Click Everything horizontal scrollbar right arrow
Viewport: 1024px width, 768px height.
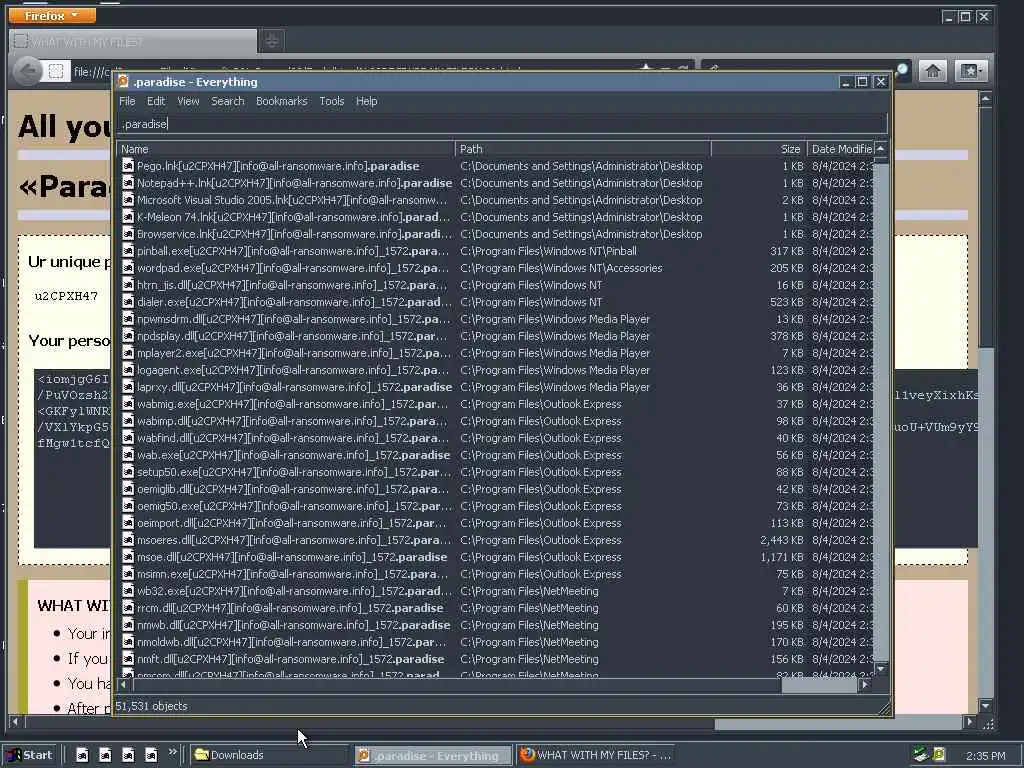click(865, 684)
